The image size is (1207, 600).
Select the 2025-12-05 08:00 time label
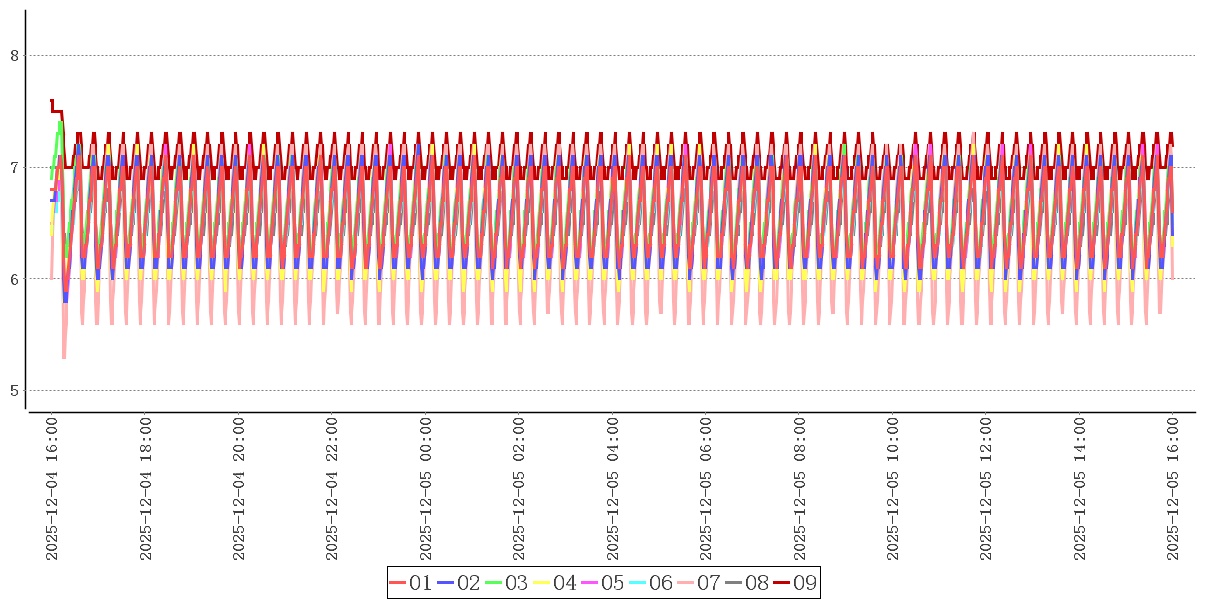tap(800, 489)
